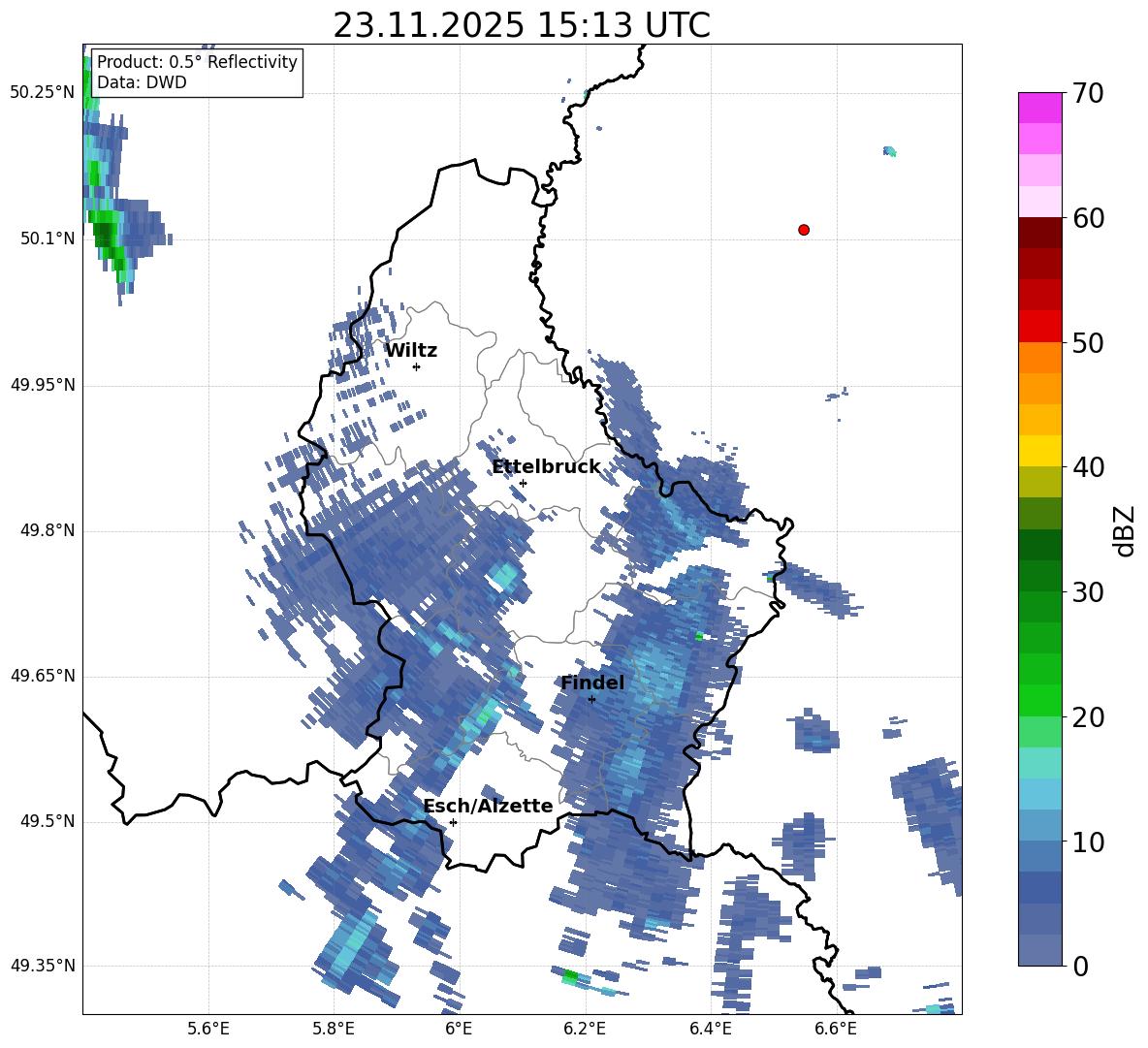Click the 6.4°E longitude label

coord(710,1029)
